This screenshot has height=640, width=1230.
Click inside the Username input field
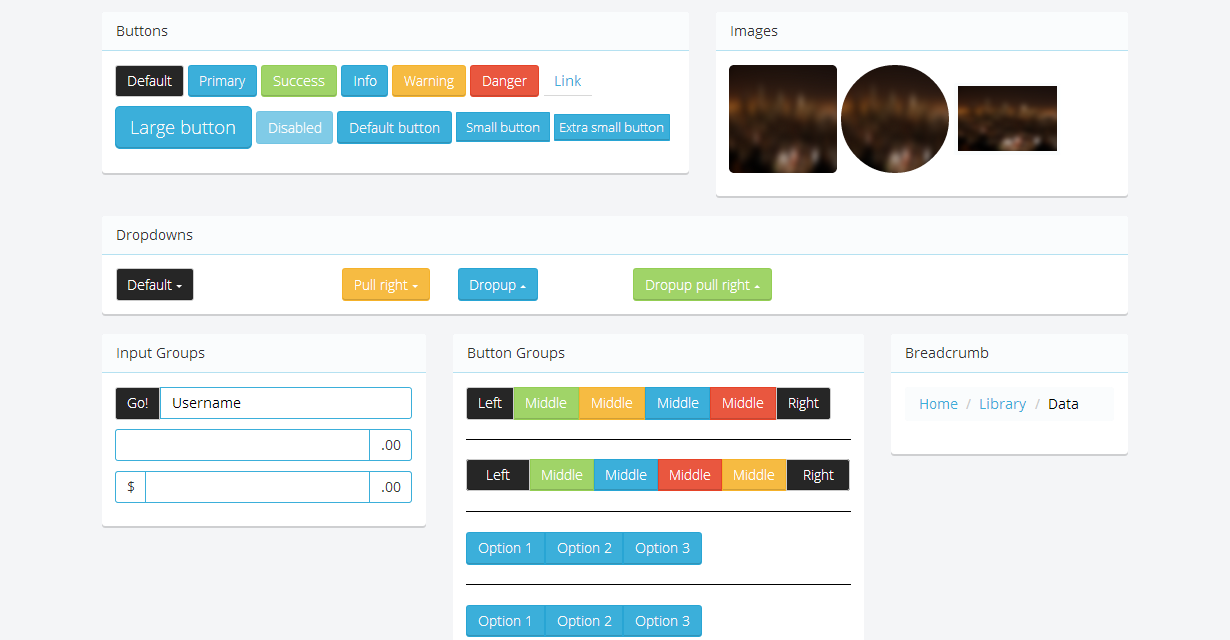(285, 403)
